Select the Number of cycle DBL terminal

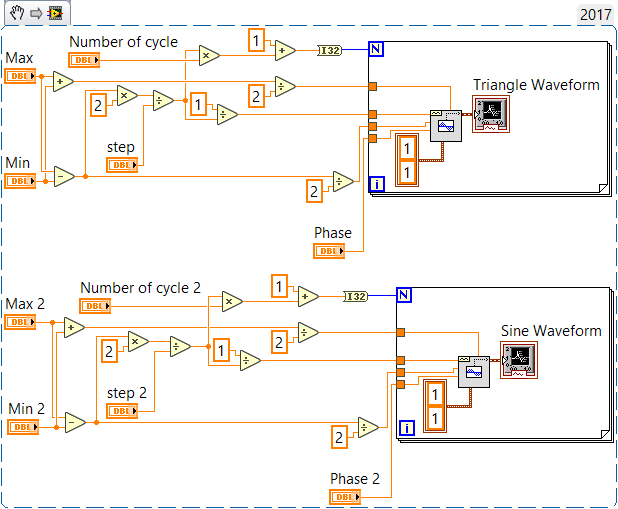click(x=84, y=60)
